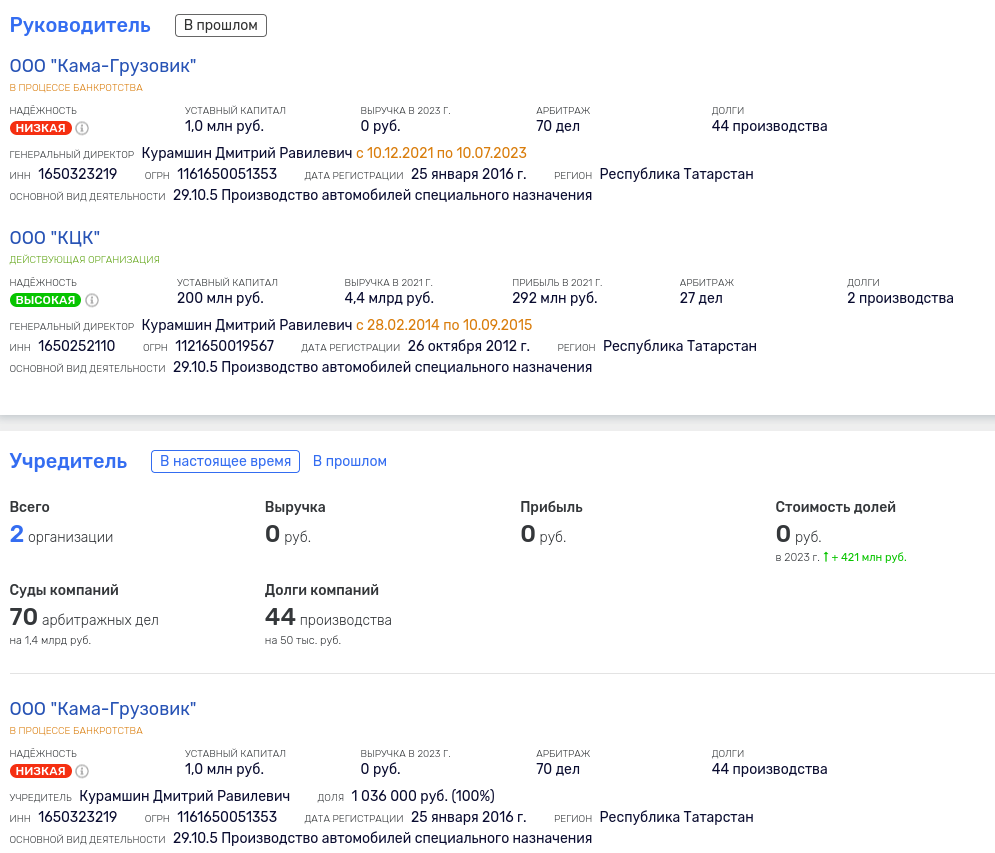Click director name Курамшин in Кама-Грузовик director row
The width and height of the screenshot is (995, 853).
[x=247, y=154]
